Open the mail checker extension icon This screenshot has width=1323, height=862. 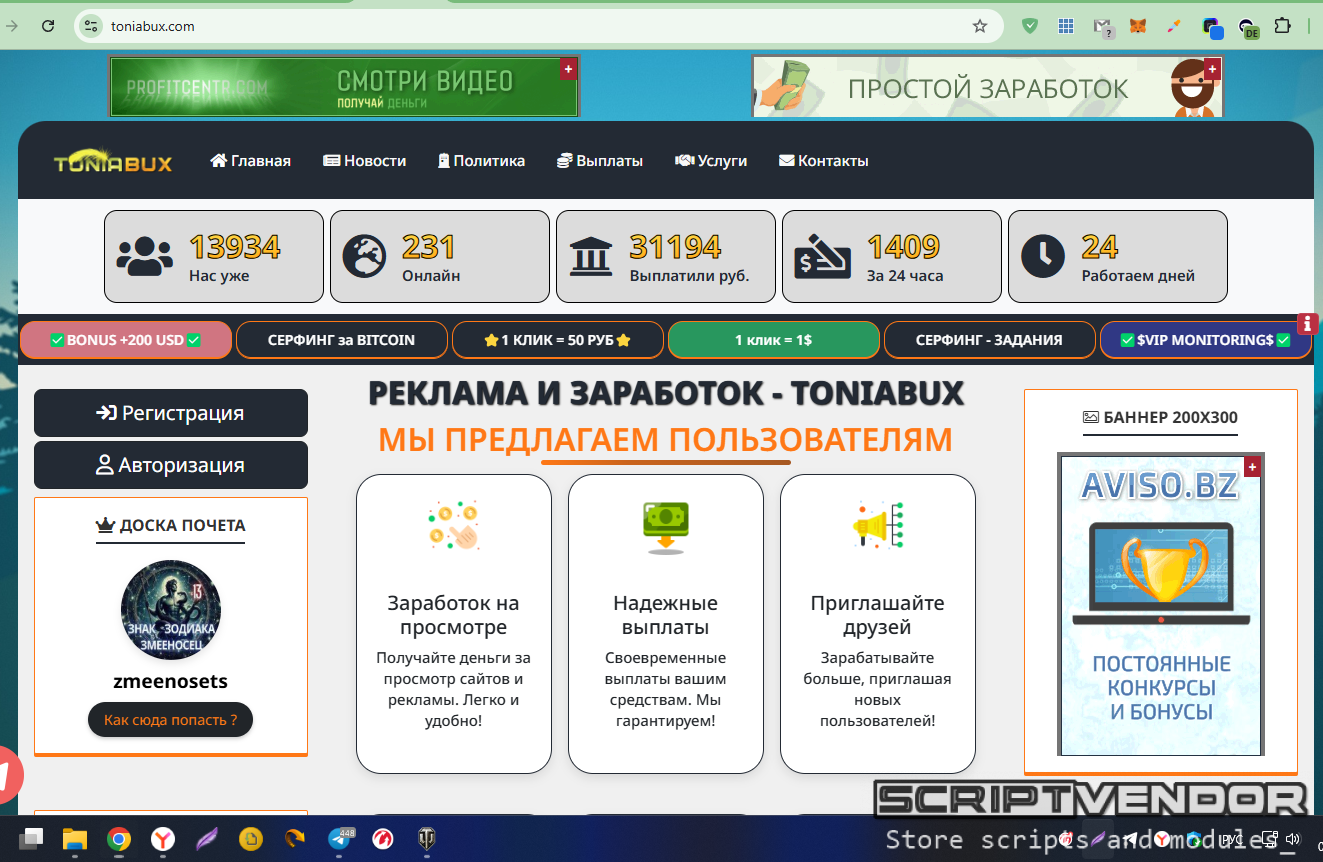click(1103, 27)
